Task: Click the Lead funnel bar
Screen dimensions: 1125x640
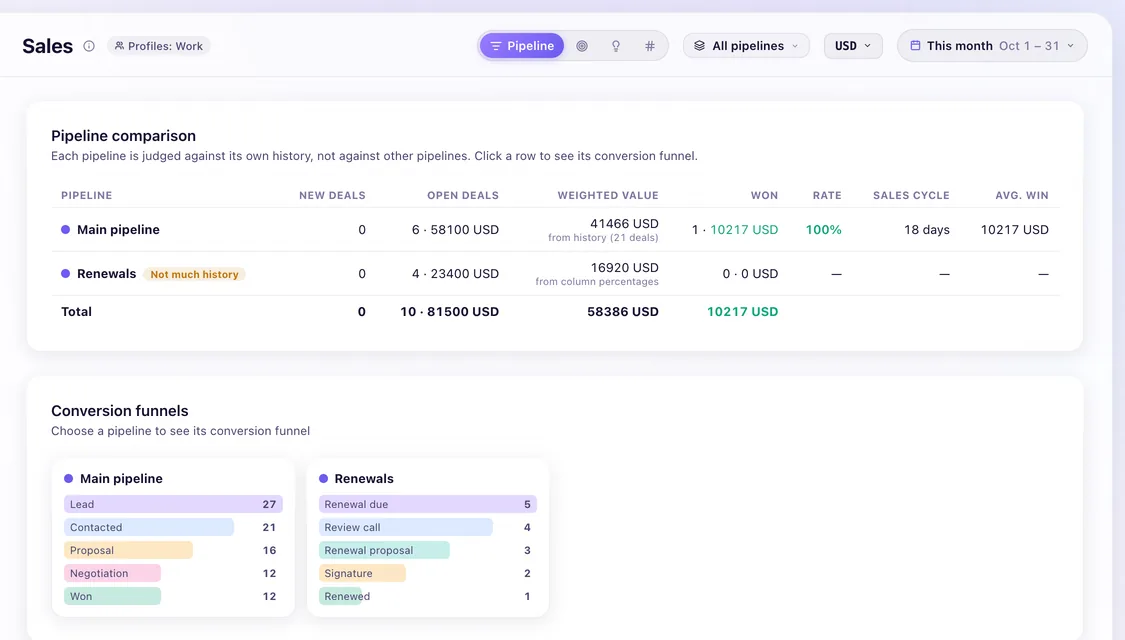Action: pyautogui.click(x=173, y=504)
